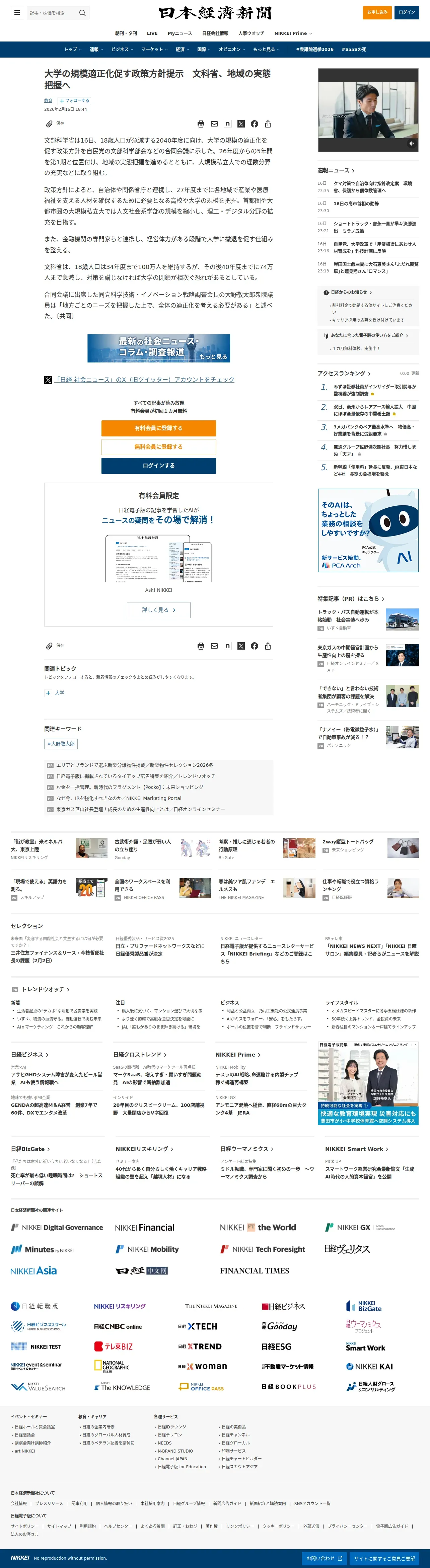This screenshot has height=1568, width=430.
Task: Open the NIKKEI Asia logo link
Action: click(x=33, y=1270)
